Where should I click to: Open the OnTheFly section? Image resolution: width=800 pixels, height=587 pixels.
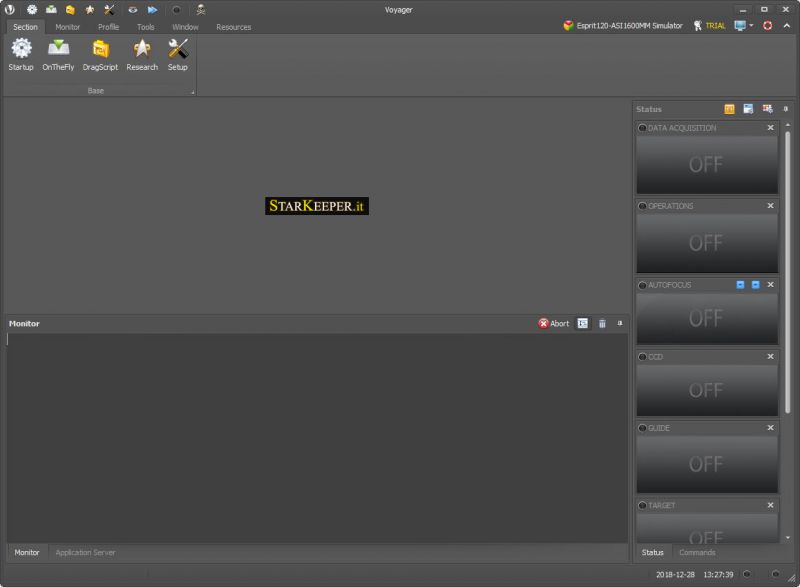[58, 55]
